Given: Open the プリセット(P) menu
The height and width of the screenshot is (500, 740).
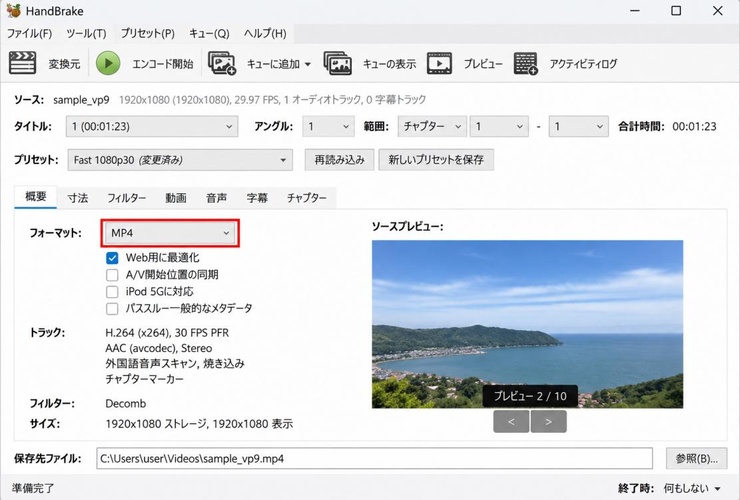Looking at the screenshot, I should click(x=147, y=34).
